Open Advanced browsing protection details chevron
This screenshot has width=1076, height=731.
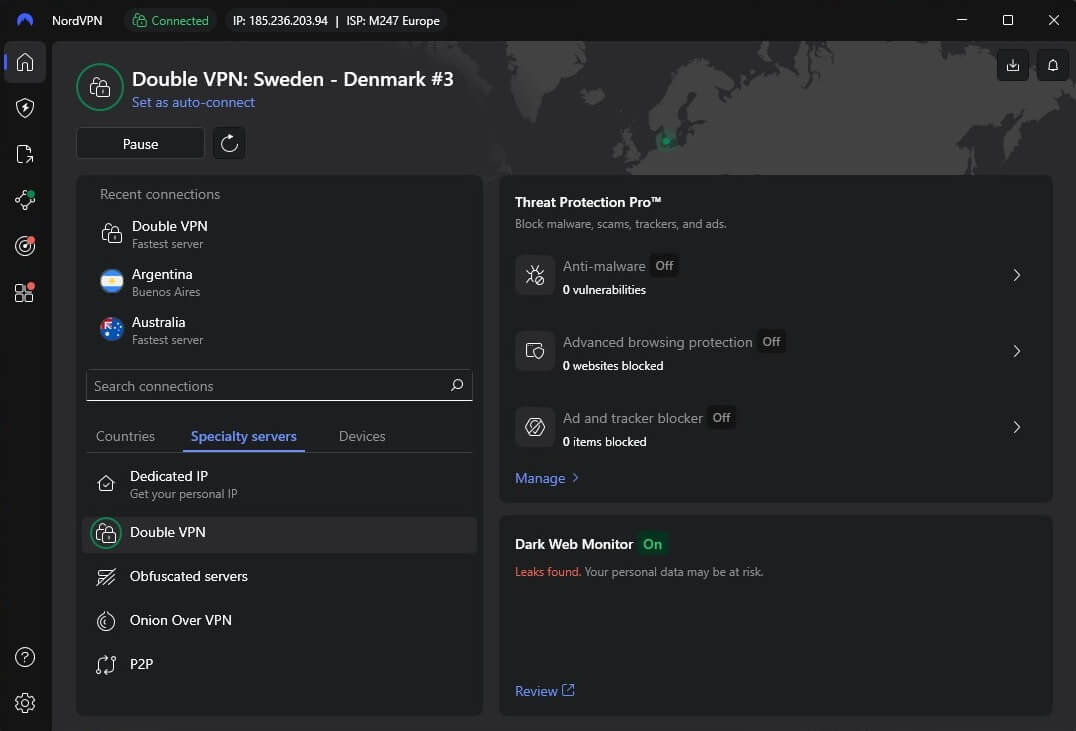(x=1017, y=351)
